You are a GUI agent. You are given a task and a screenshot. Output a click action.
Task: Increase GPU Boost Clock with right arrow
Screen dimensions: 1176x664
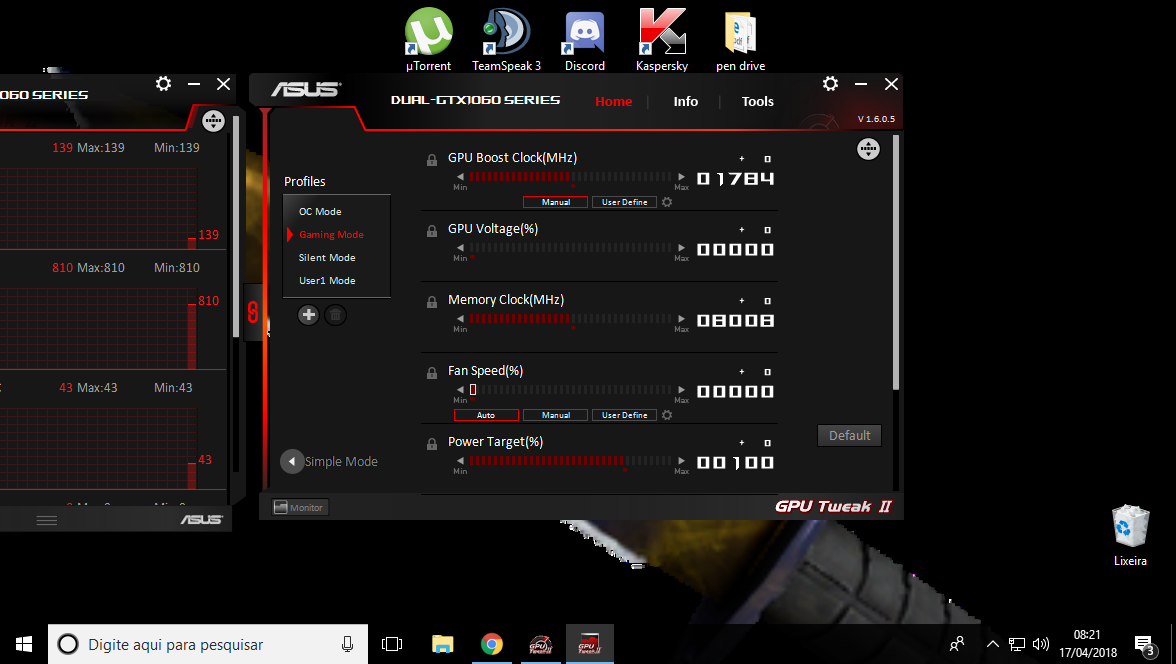[681, 177]
